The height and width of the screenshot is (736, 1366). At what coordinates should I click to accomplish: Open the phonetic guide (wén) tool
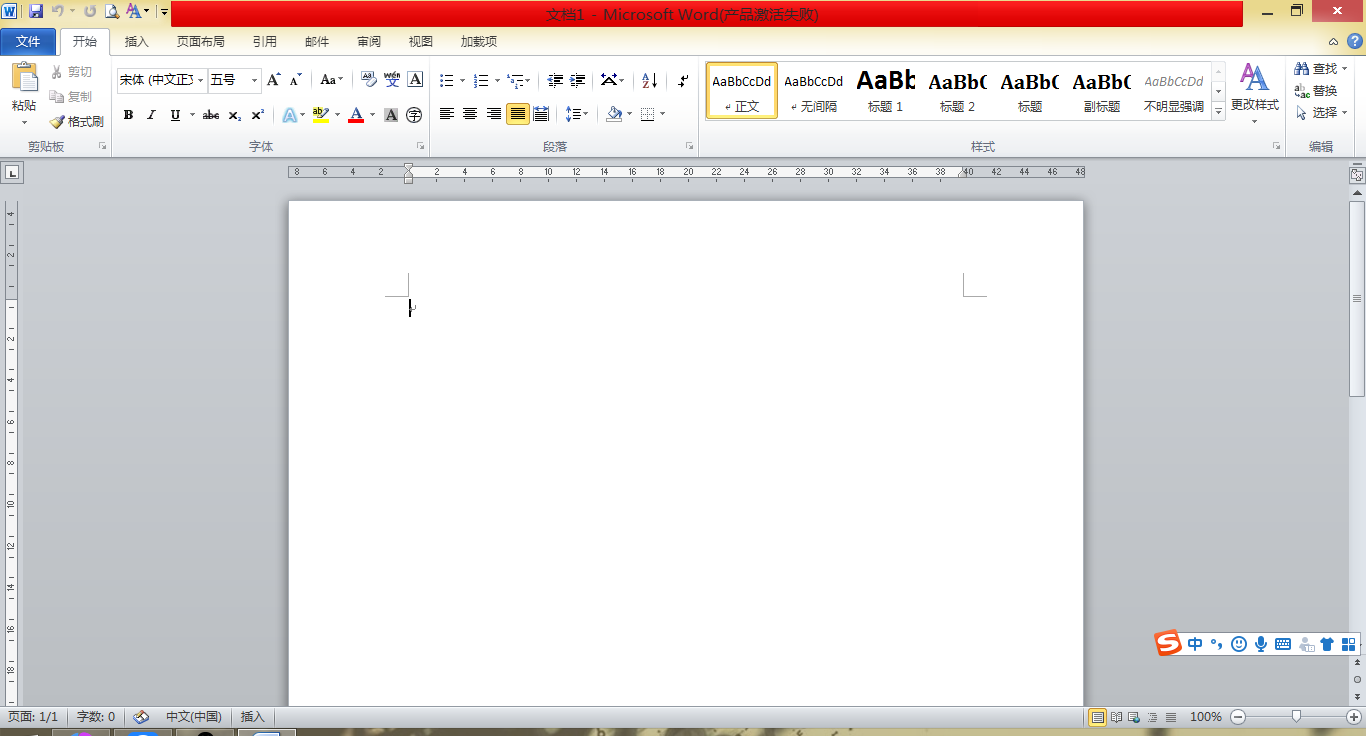[x=392, y=80]
